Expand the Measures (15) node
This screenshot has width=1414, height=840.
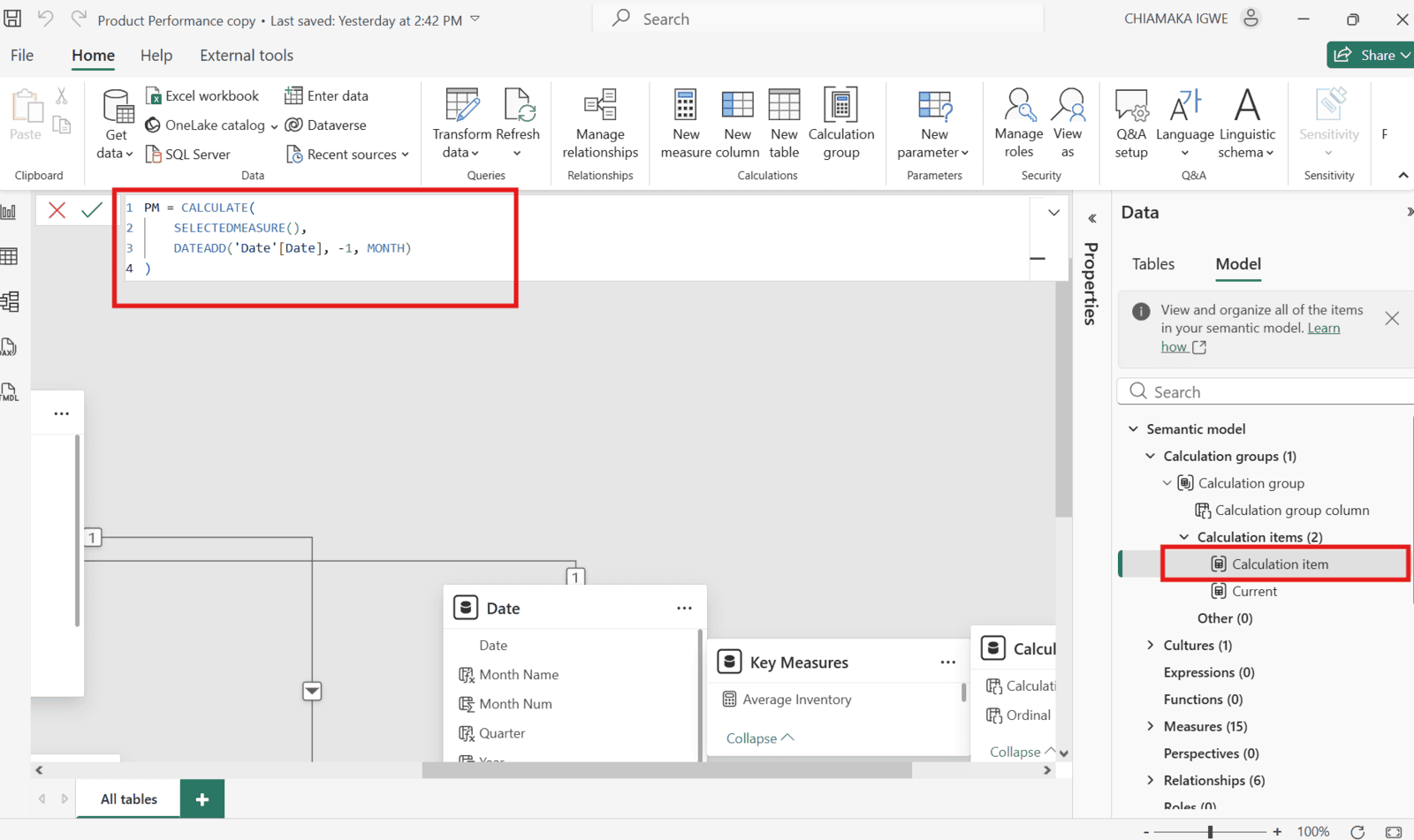[1151, 726]
